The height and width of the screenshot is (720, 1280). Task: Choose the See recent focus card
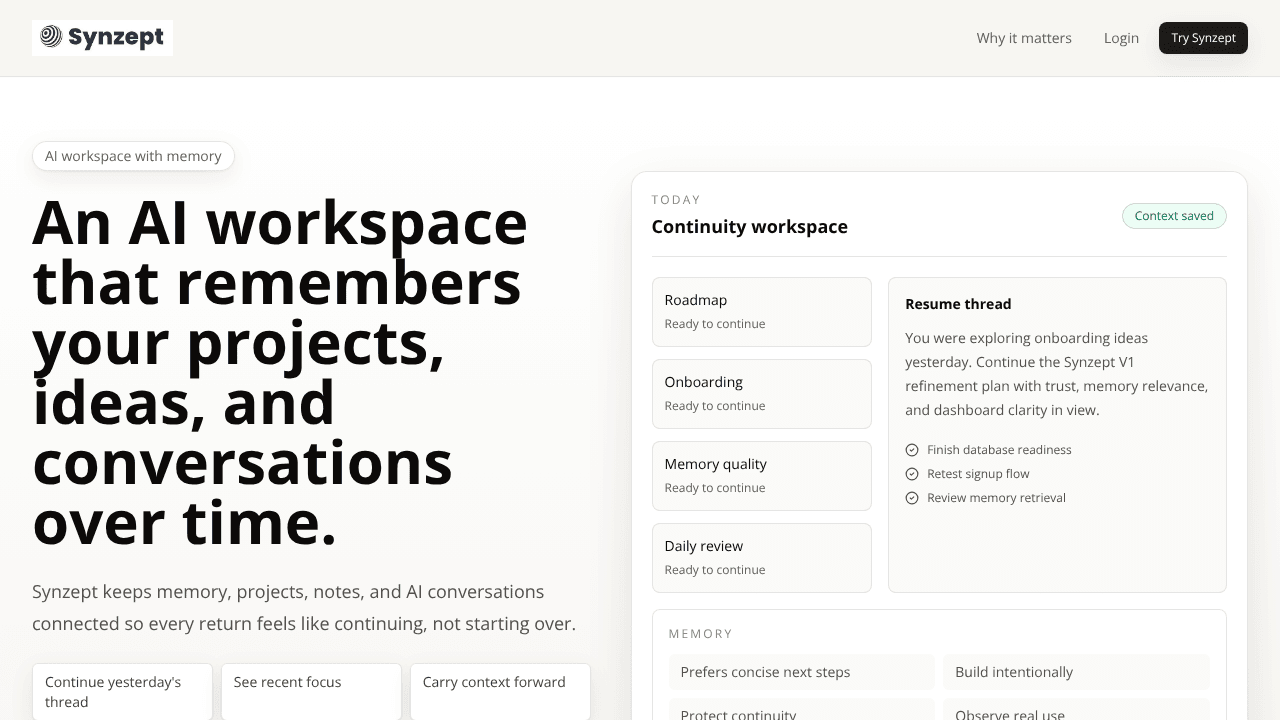[311, 692]
